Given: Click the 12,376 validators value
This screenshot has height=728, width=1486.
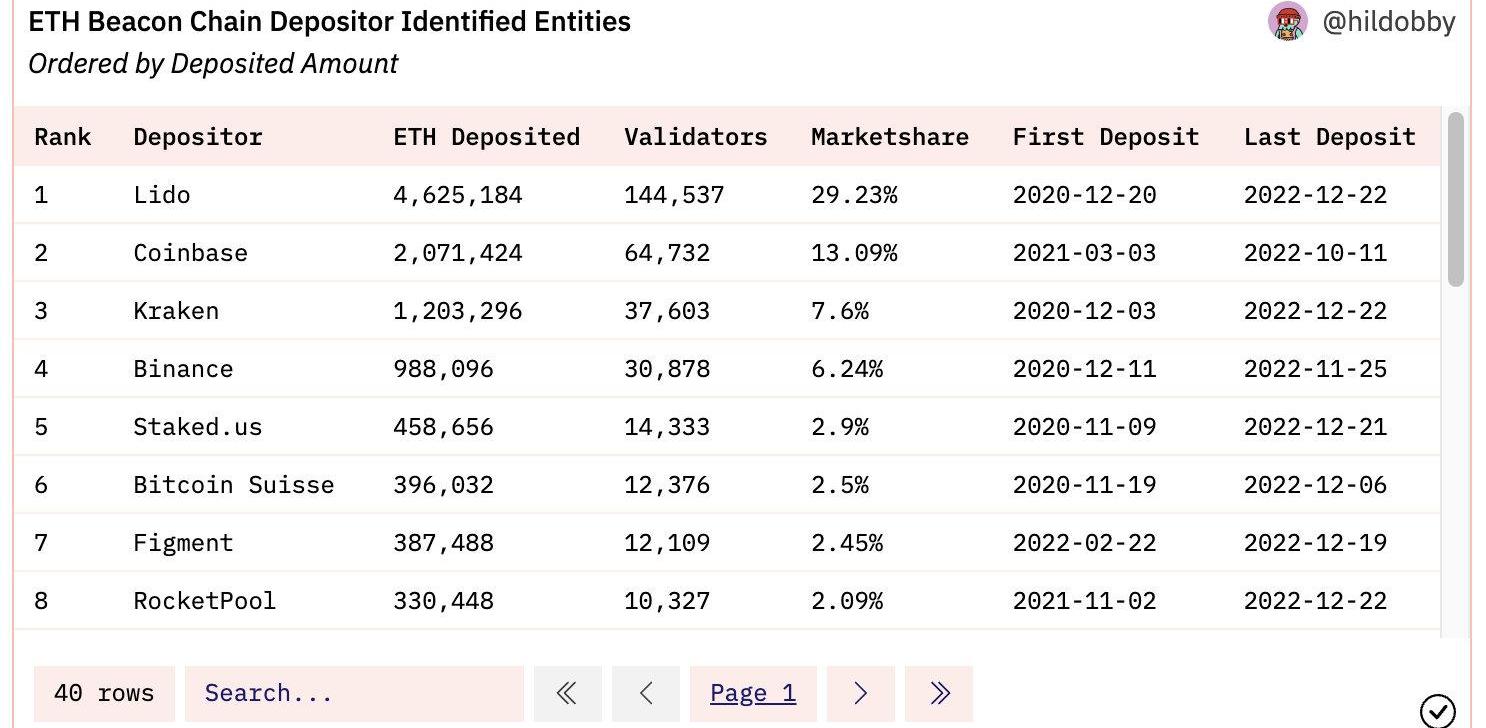Looking at the screenshot, I should [667, 485].
